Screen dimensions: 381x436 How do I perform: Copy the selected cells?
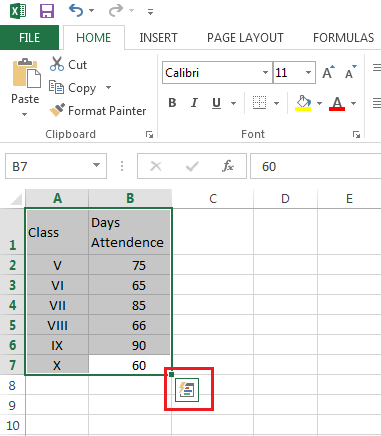pos(73,88)
